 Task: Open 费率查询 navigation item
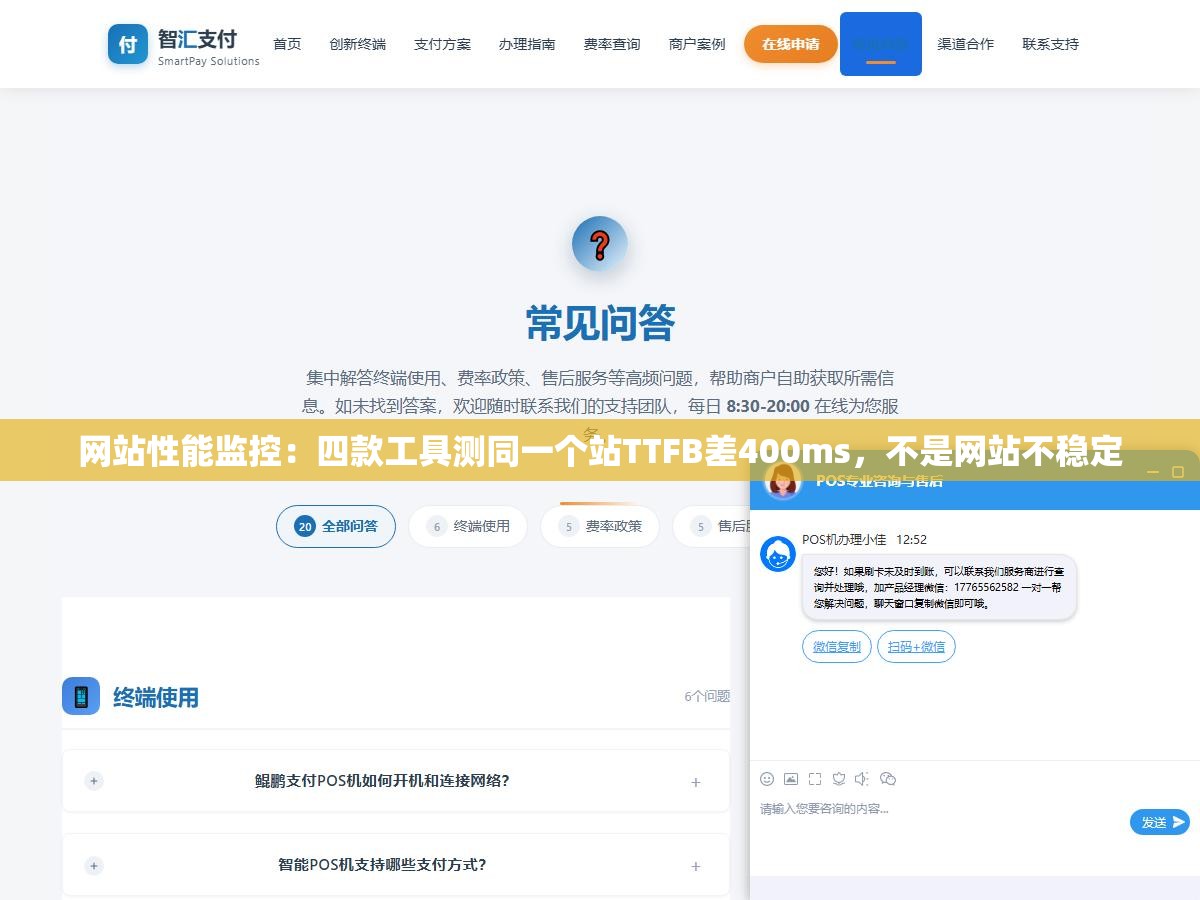(x=612, y=44)
